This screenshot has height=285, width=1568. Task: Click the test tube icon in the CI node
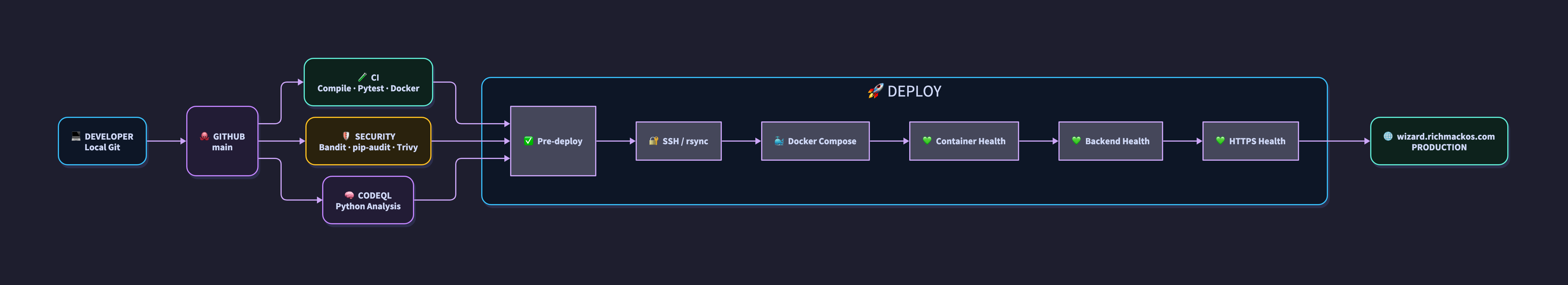362,77
